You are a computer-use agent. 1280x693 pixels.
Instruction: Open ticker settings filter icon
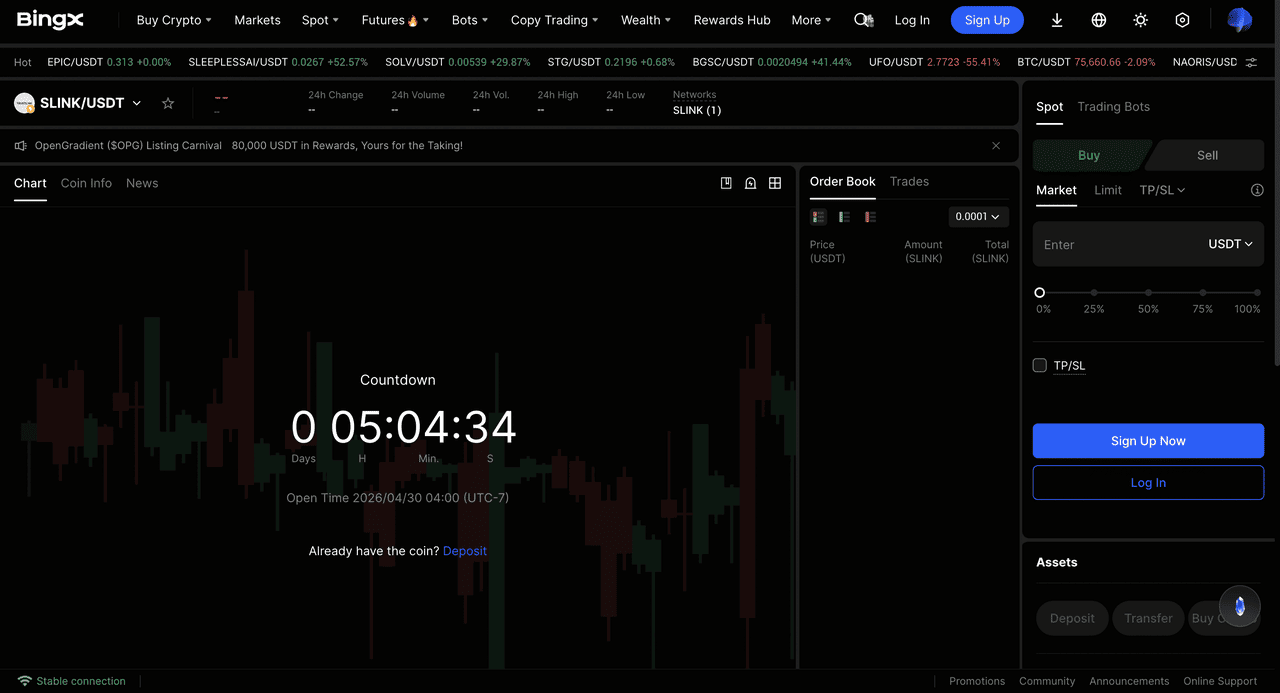(x=1251, y=62)
